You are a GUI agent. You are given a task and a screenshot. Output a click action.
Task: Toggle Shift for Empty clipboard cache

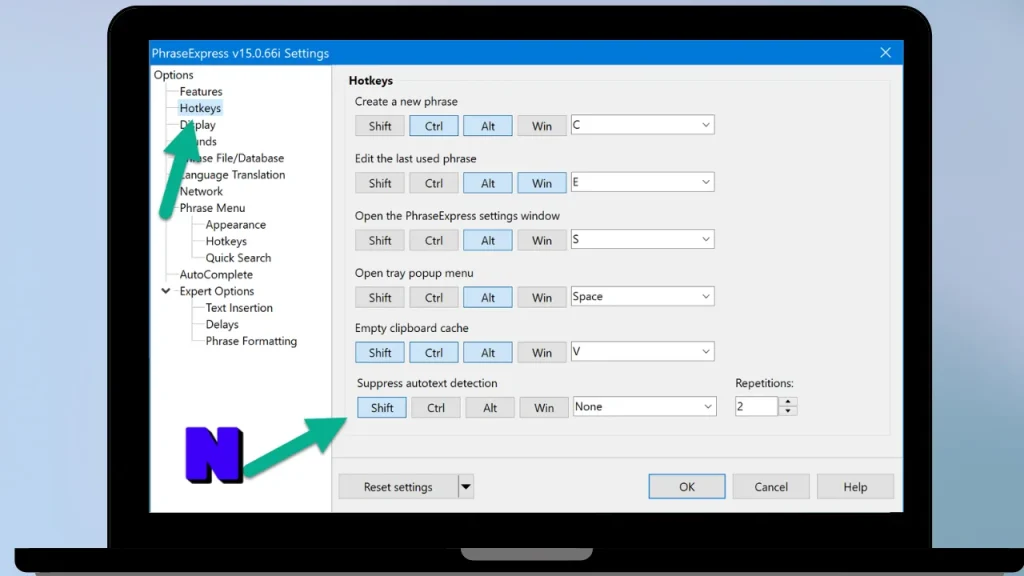point(379,353)
